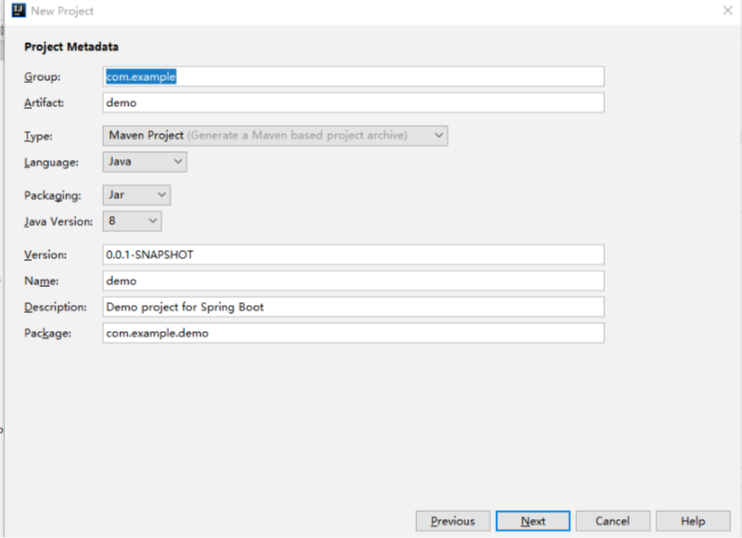The image size is (742, 538).
Task: Click the Name label
Action: tap(42, 281)
